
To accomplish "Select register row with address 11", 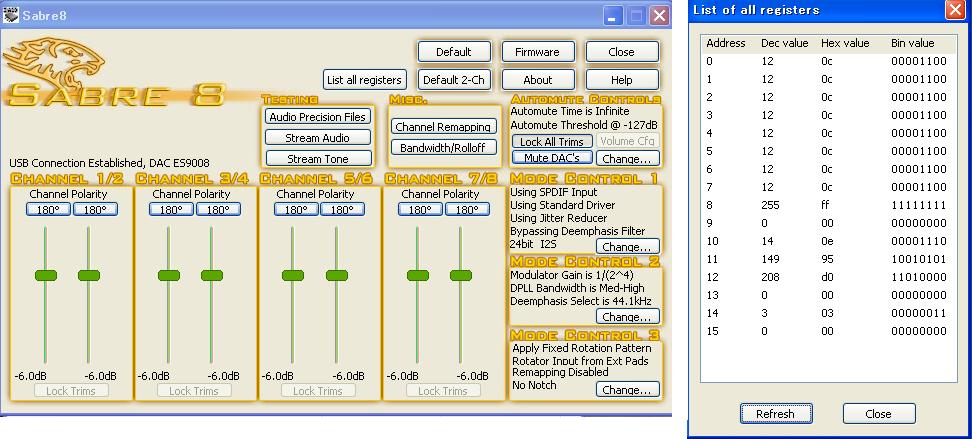I will [x=829, y=259].
